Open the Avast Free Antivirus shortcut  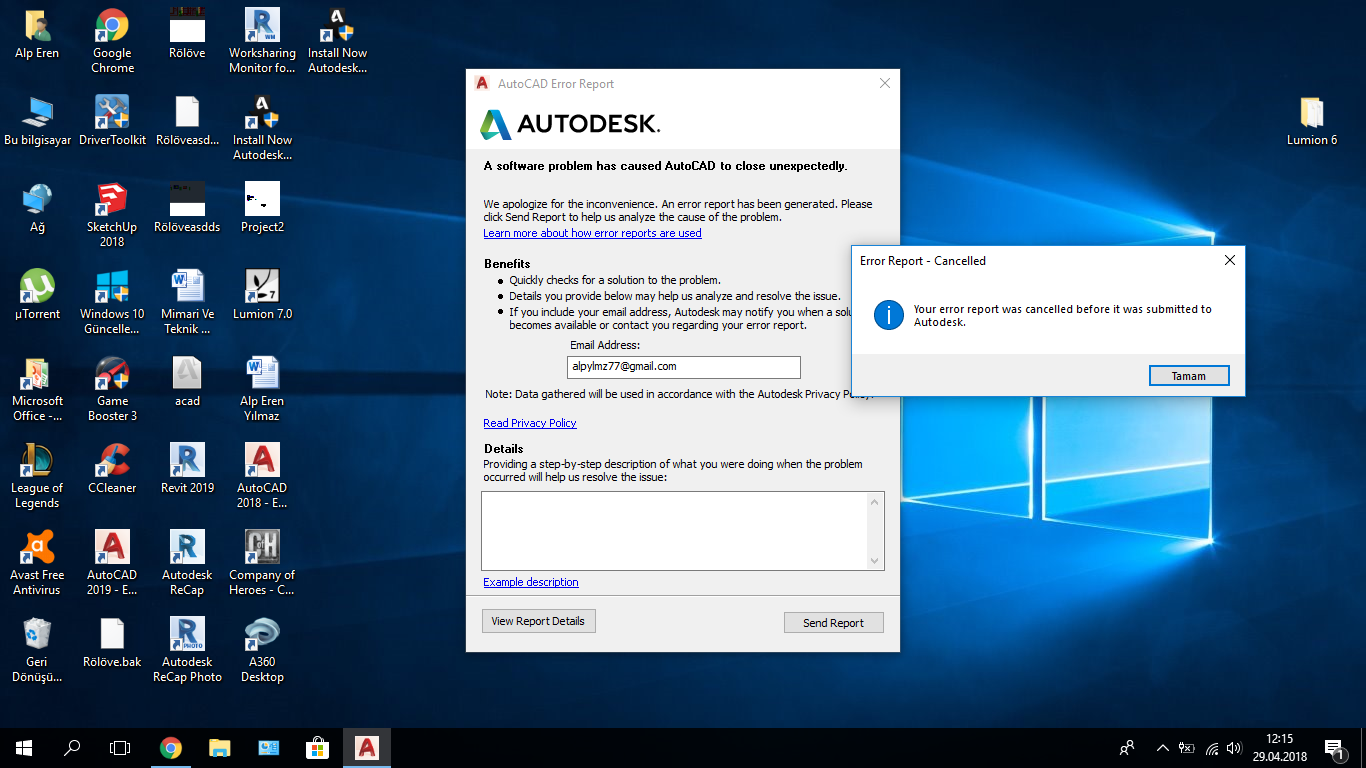[37, 563]
